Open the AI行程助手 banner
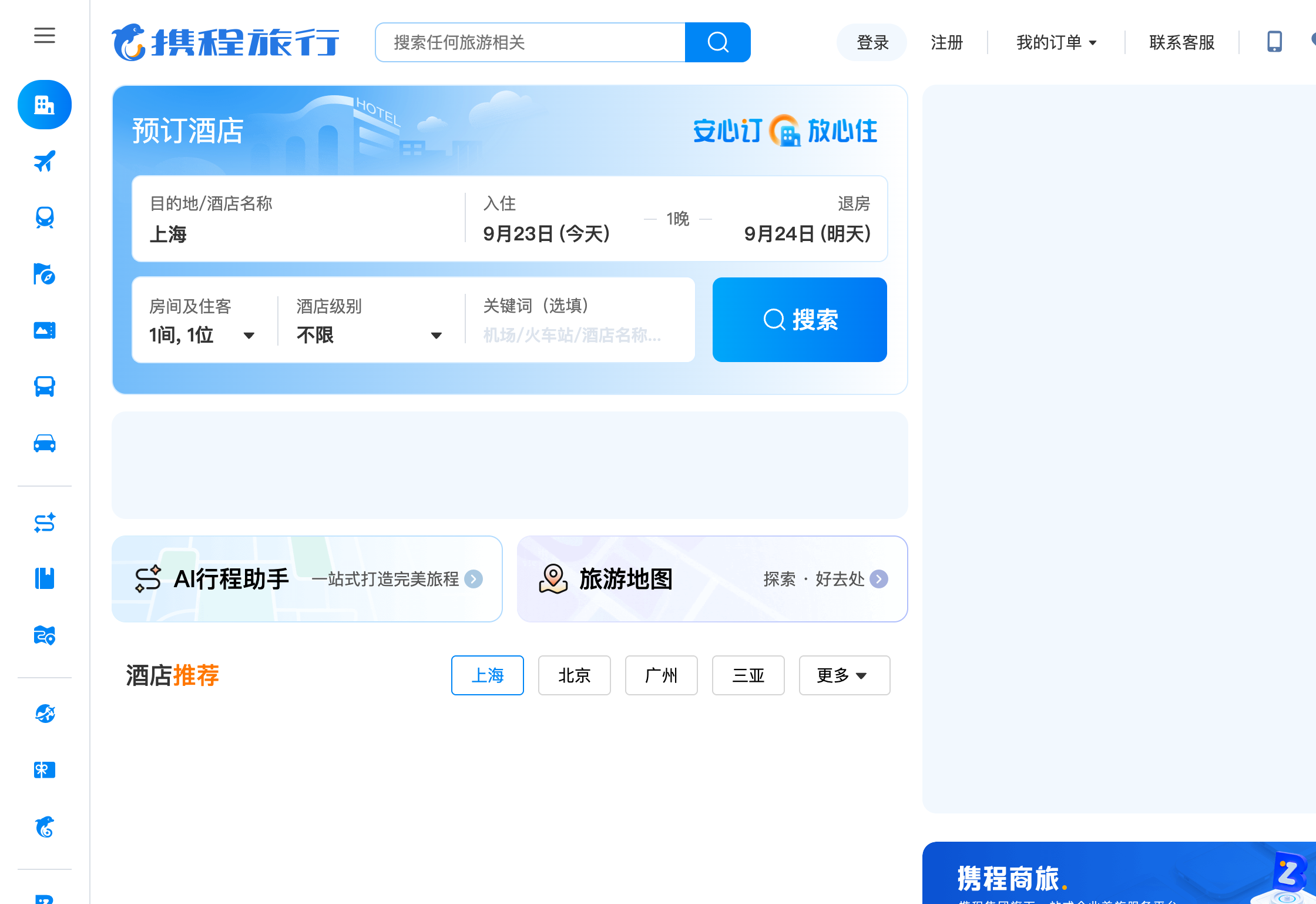The image size is (1316, 904). pyautogui.click(x=307, y=579)
